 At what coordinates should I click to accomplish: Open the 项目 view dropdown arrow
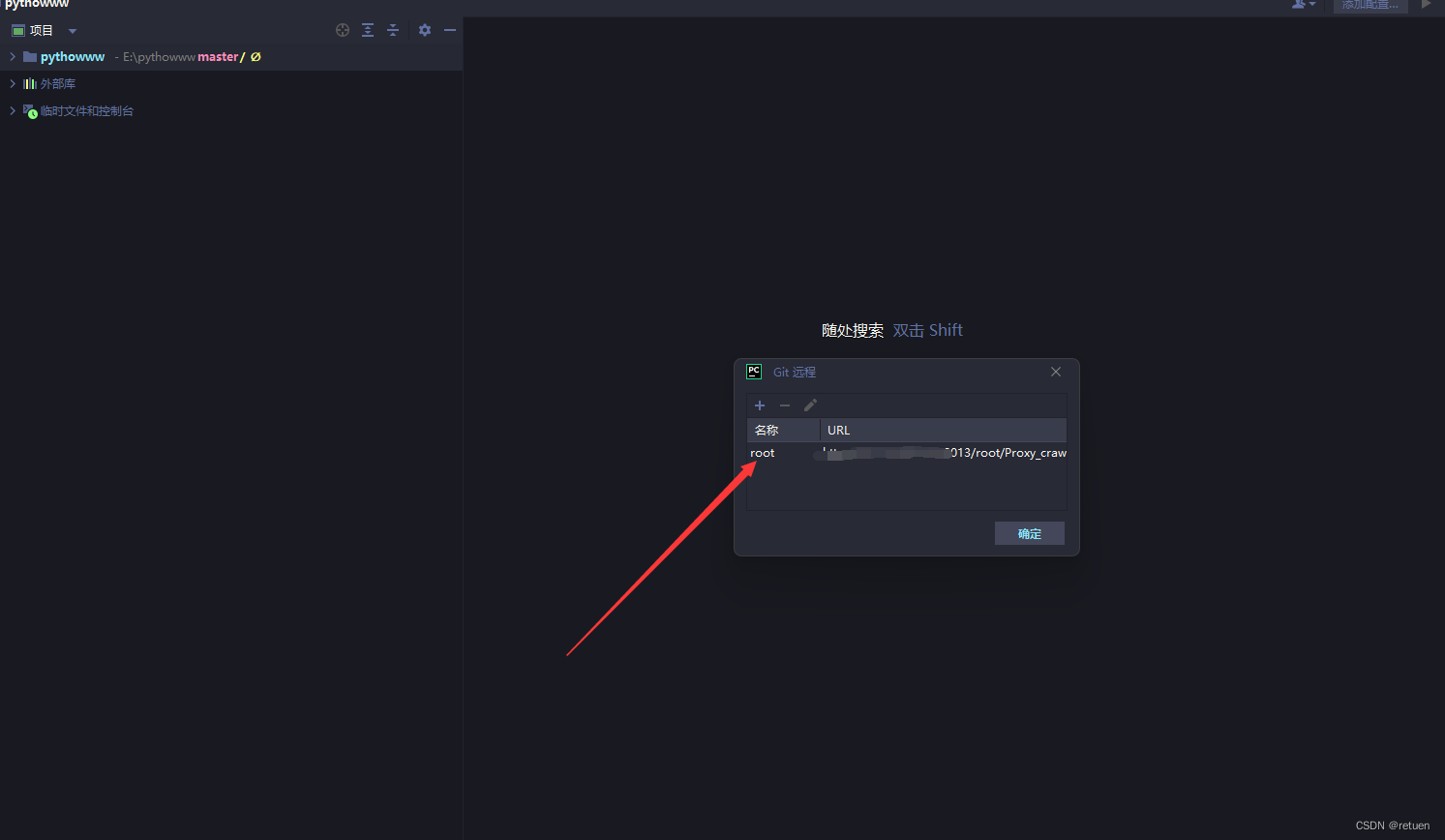[73, 31]
